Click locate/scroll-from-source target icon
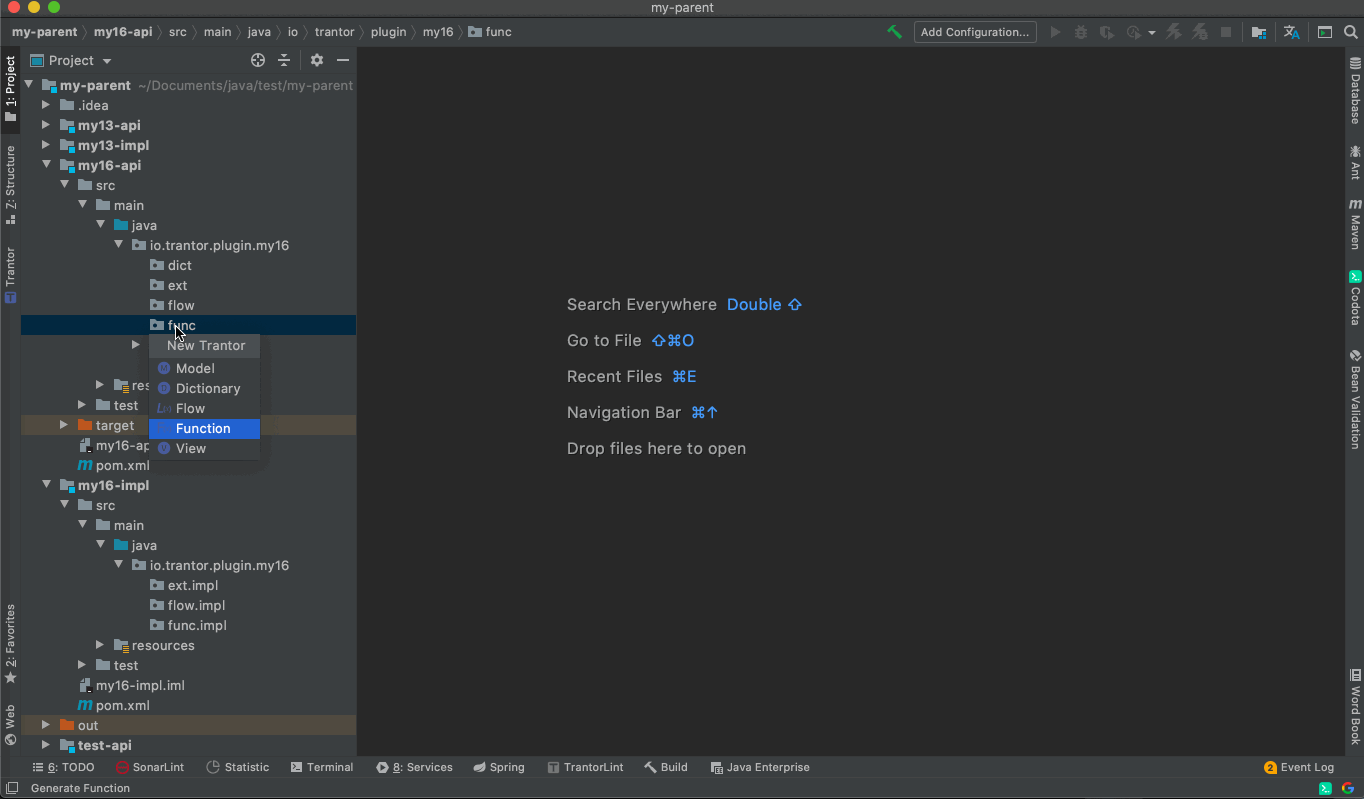 pyautogui.click(x=258, y=60)
